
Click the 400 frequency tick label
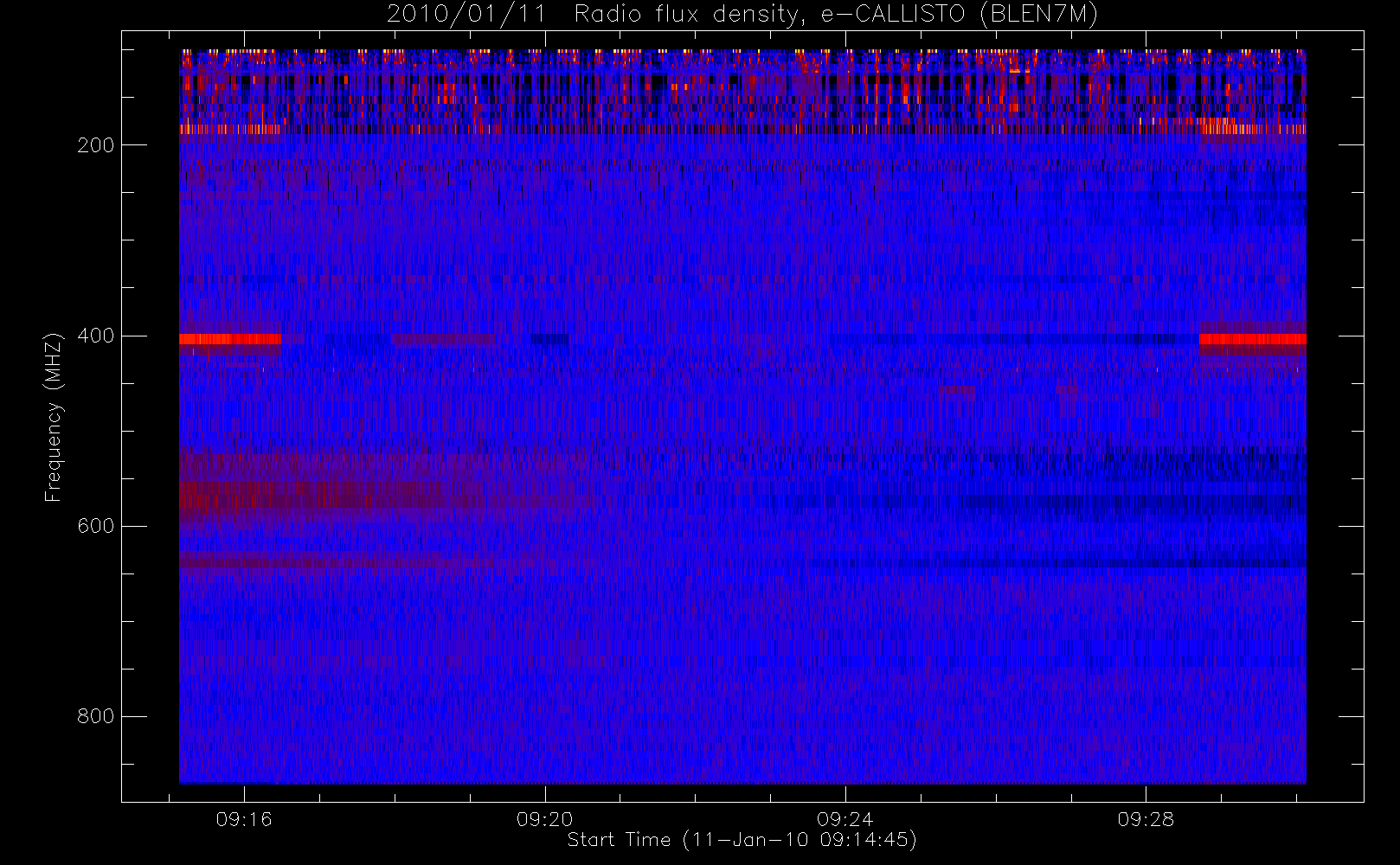(x=95, y=336)
